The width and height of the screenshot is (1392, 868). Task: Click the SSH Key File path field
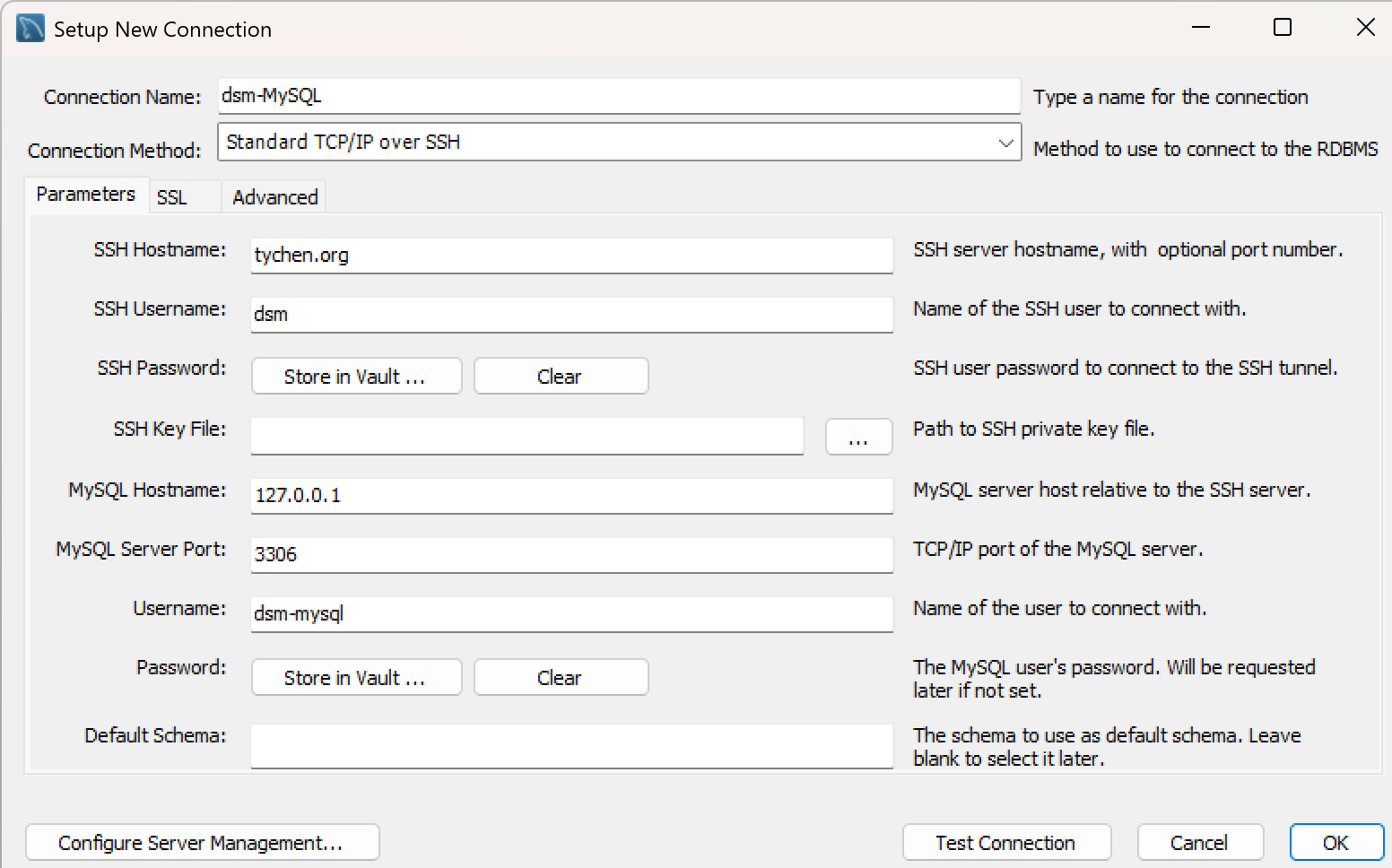click(x=526, y=437)
